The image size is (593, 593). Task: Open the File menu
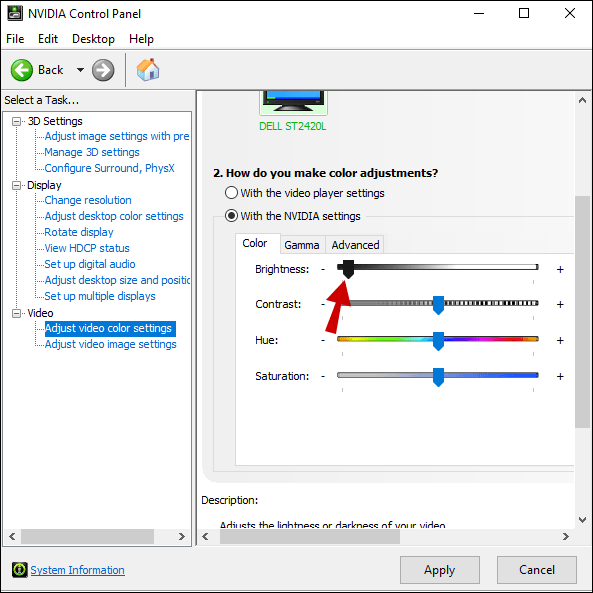(x=15, y=39)
